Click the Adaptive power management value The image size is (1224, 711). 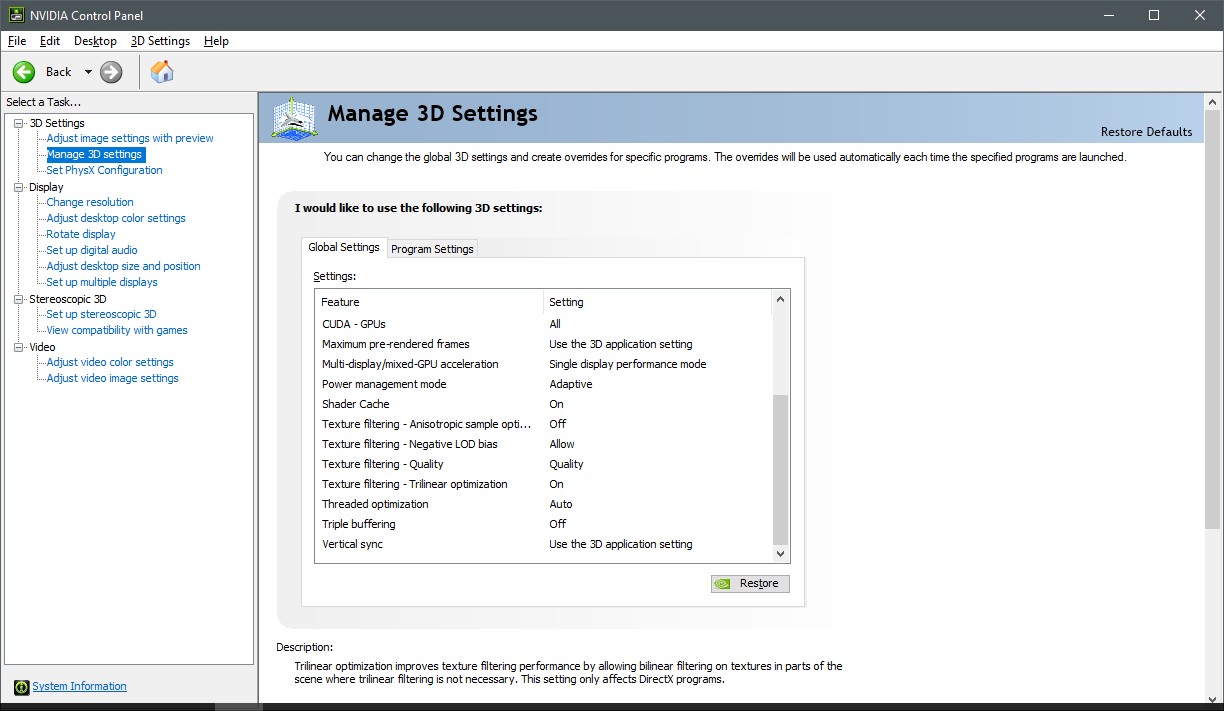571,384
